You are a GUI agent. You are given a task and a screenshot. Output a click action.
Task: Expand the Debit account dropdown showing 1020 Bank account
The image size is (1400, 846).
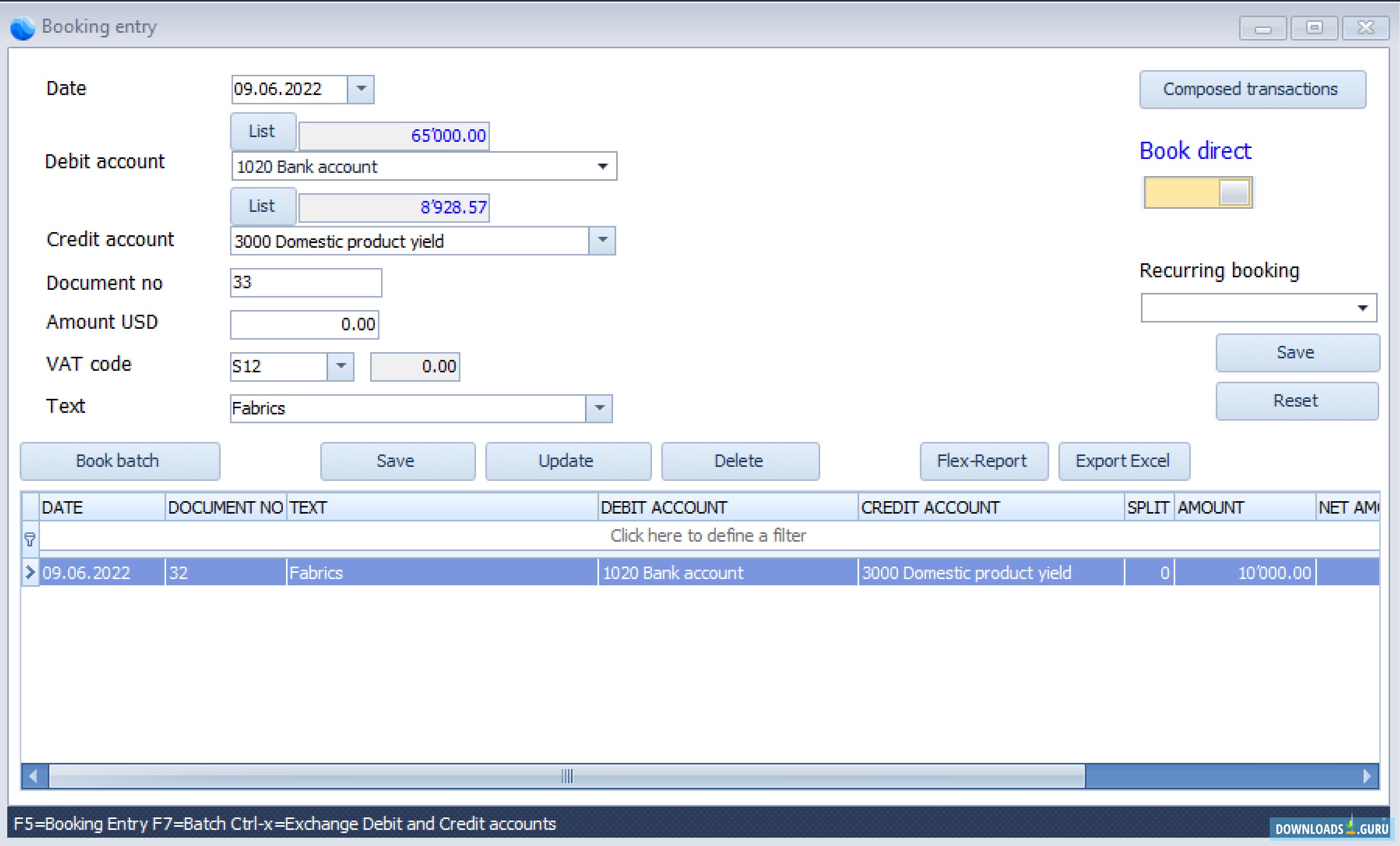pos(603,166)
